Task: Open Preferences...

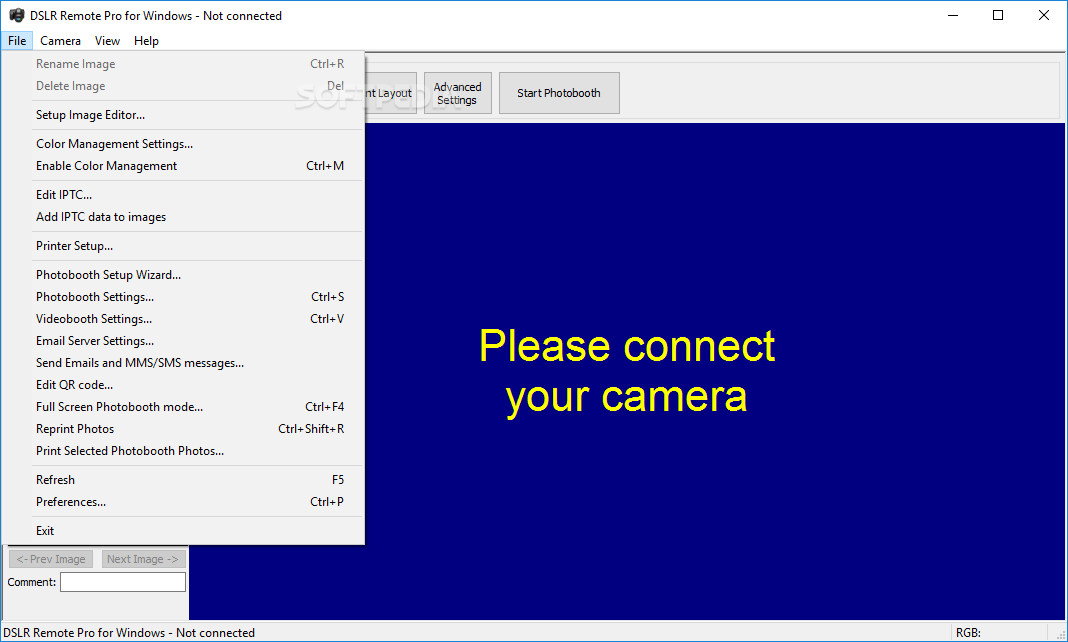Action: coord(183,502)
